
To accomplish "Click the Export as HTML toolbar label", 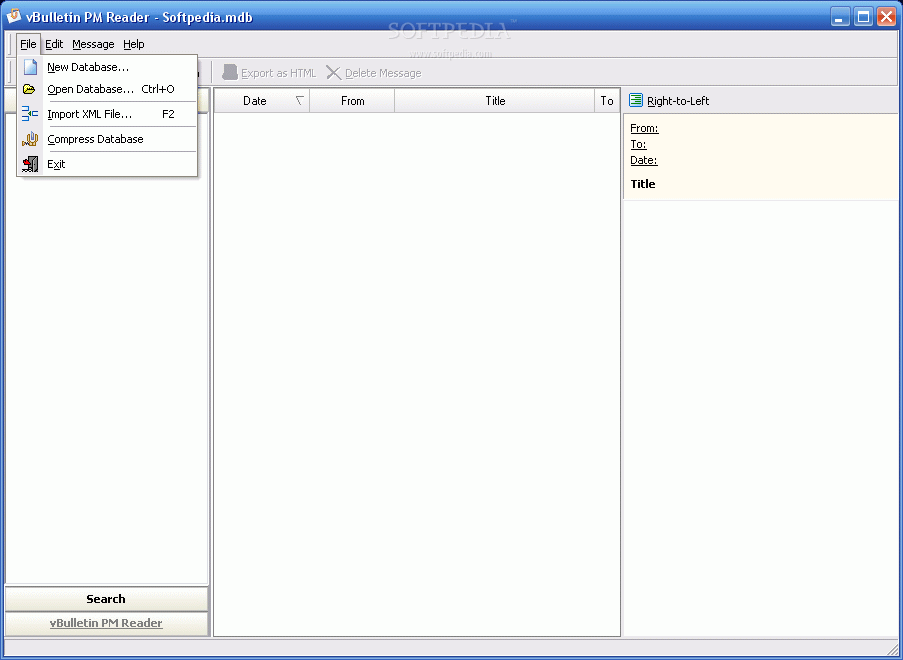I will tap(279, 73).
